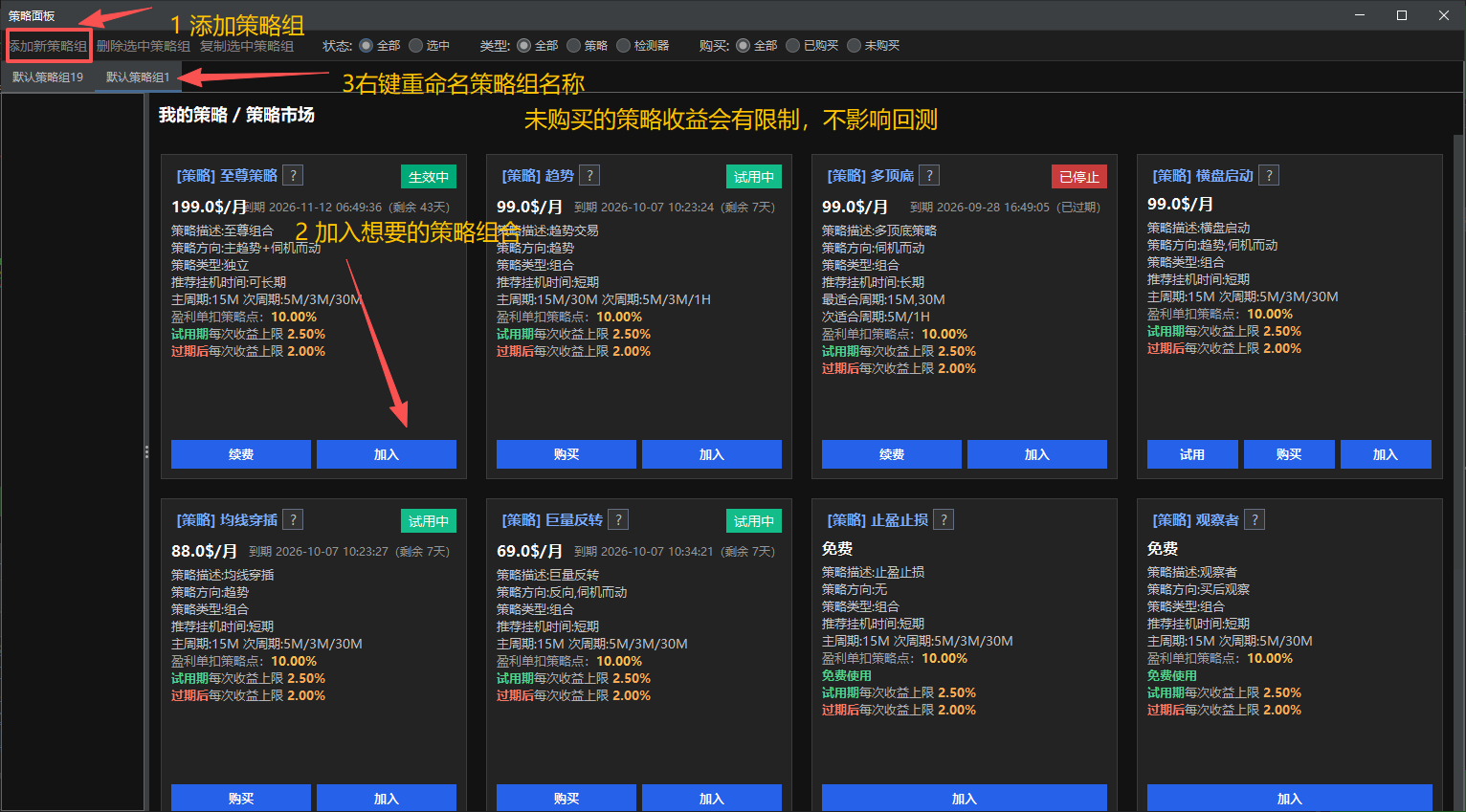Open help icon for 横盘启动 strategy

pos(1269,175)
